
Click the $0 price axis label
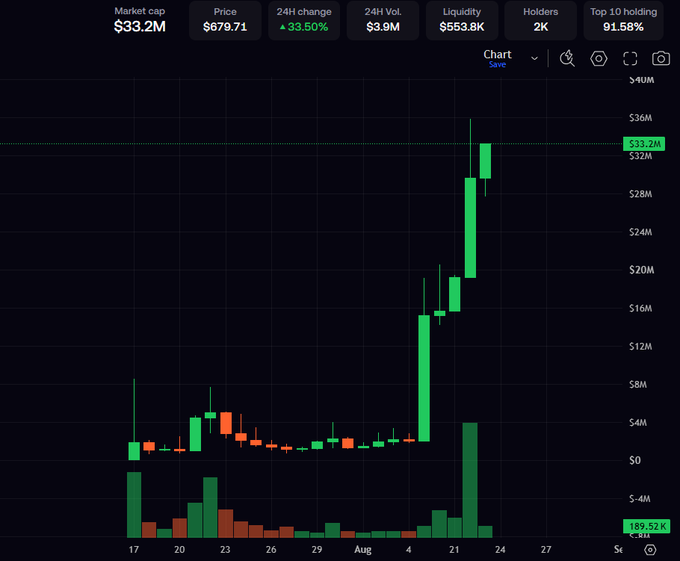(x=635, y=460)
